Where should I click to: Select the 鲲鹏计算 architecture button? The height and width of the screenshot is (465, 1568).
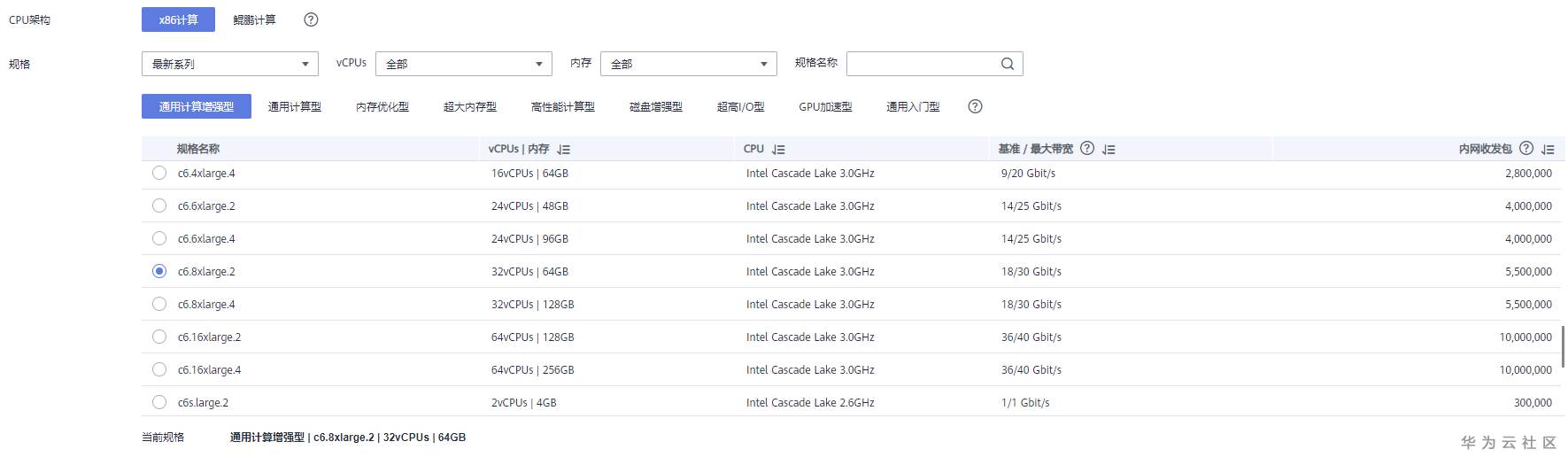pos(254,19)
